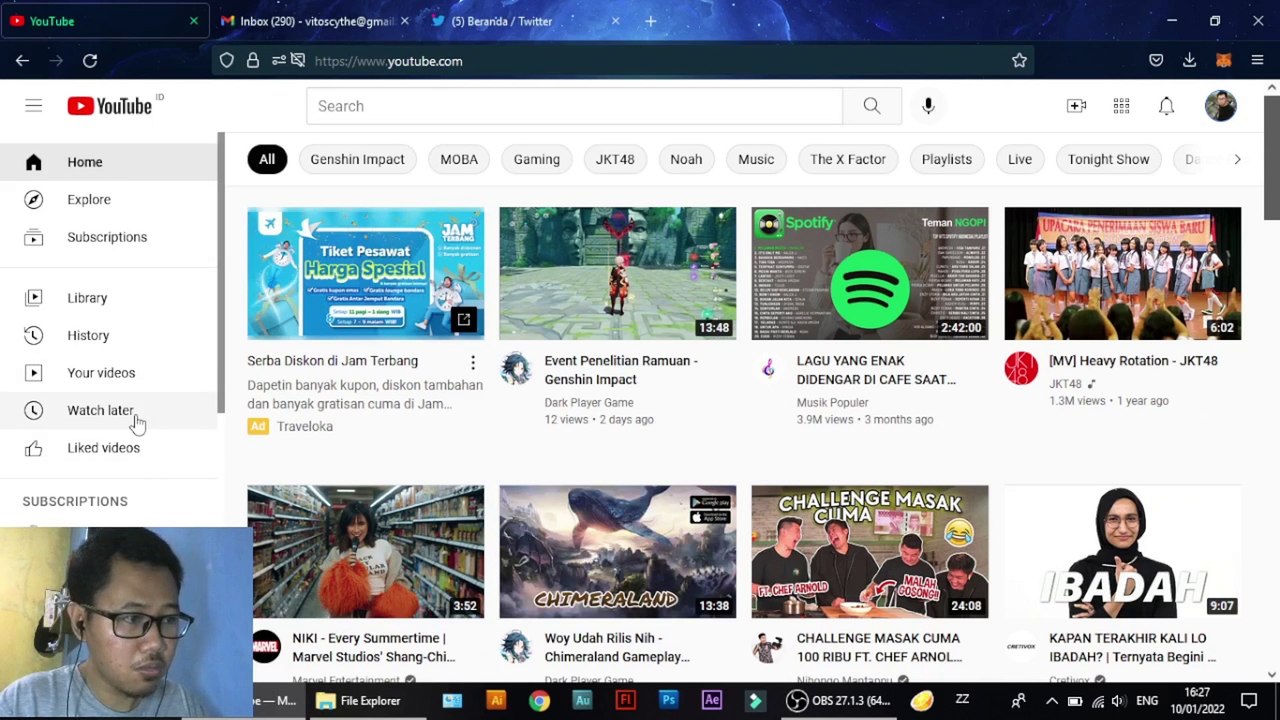Select the JKT48 filter chip

[x=615, y=159]
